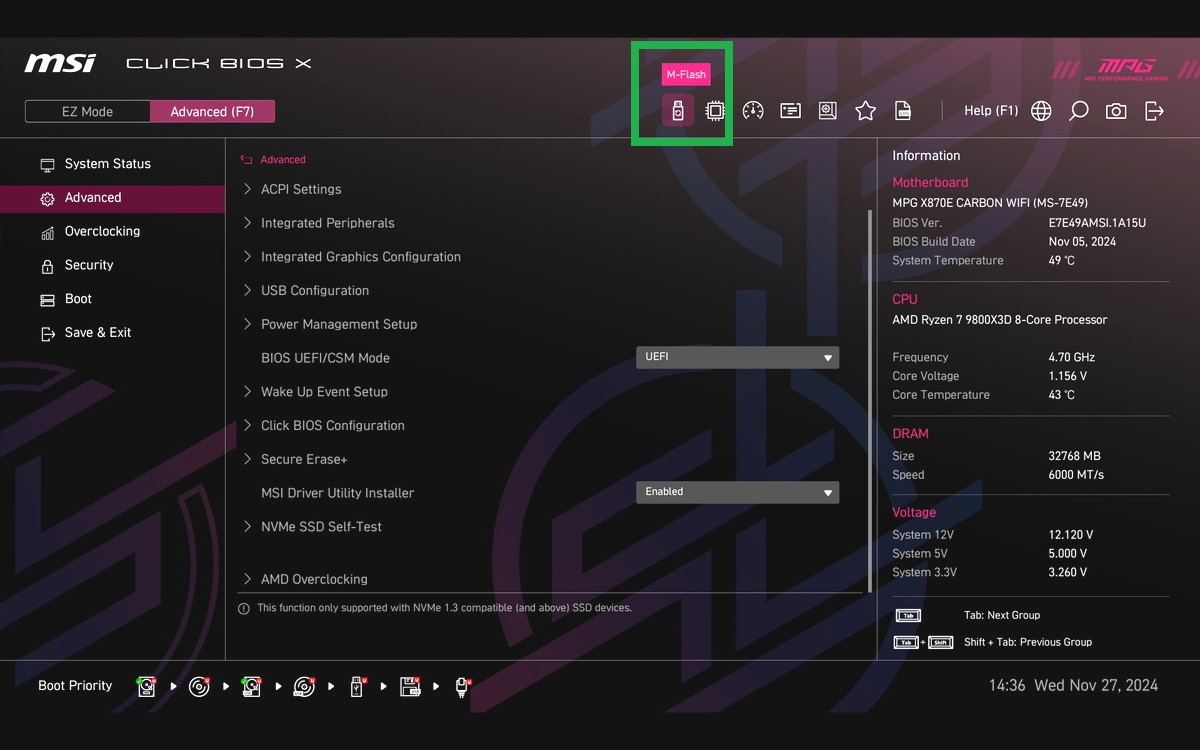Click CPU frequency 4.70 GHz value
The width and height of the screenshot is (1200, 750).
click(1071, 357)
